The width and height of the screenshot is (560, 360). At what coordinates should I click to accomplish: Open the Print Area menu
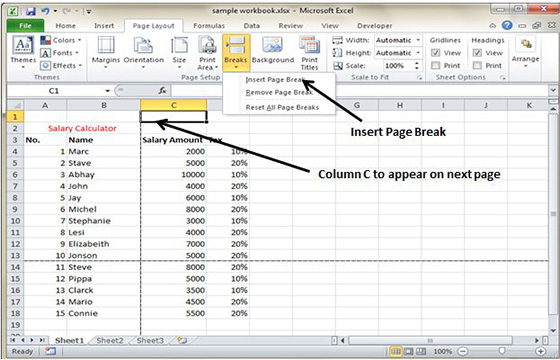pyautogui.click(x=207, y=53)
